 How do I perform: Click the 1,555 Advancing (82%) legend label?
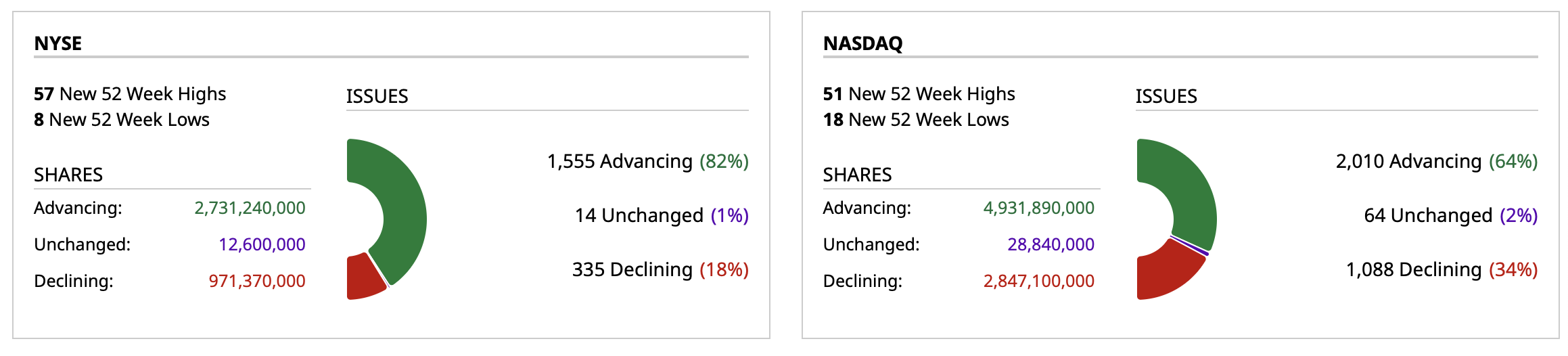pyautogui.click(x=647, y=161)
